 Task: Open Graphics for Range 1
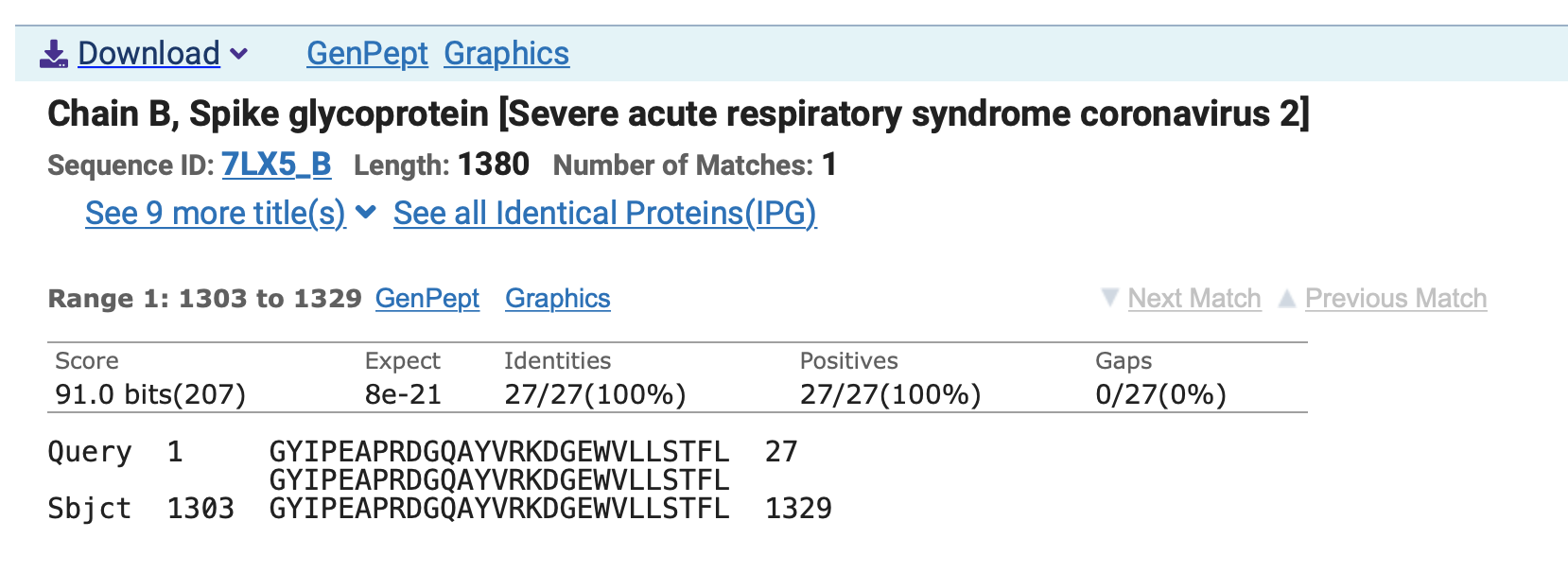[557, 299]
